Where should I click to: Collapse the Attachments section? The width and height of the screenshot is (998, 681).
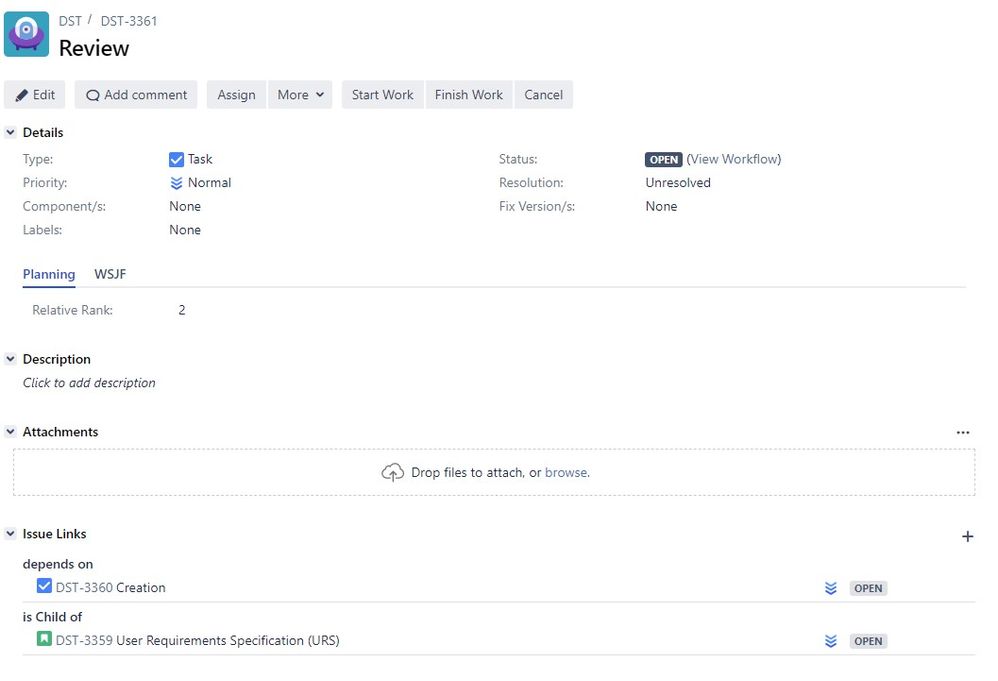(10, 432)
